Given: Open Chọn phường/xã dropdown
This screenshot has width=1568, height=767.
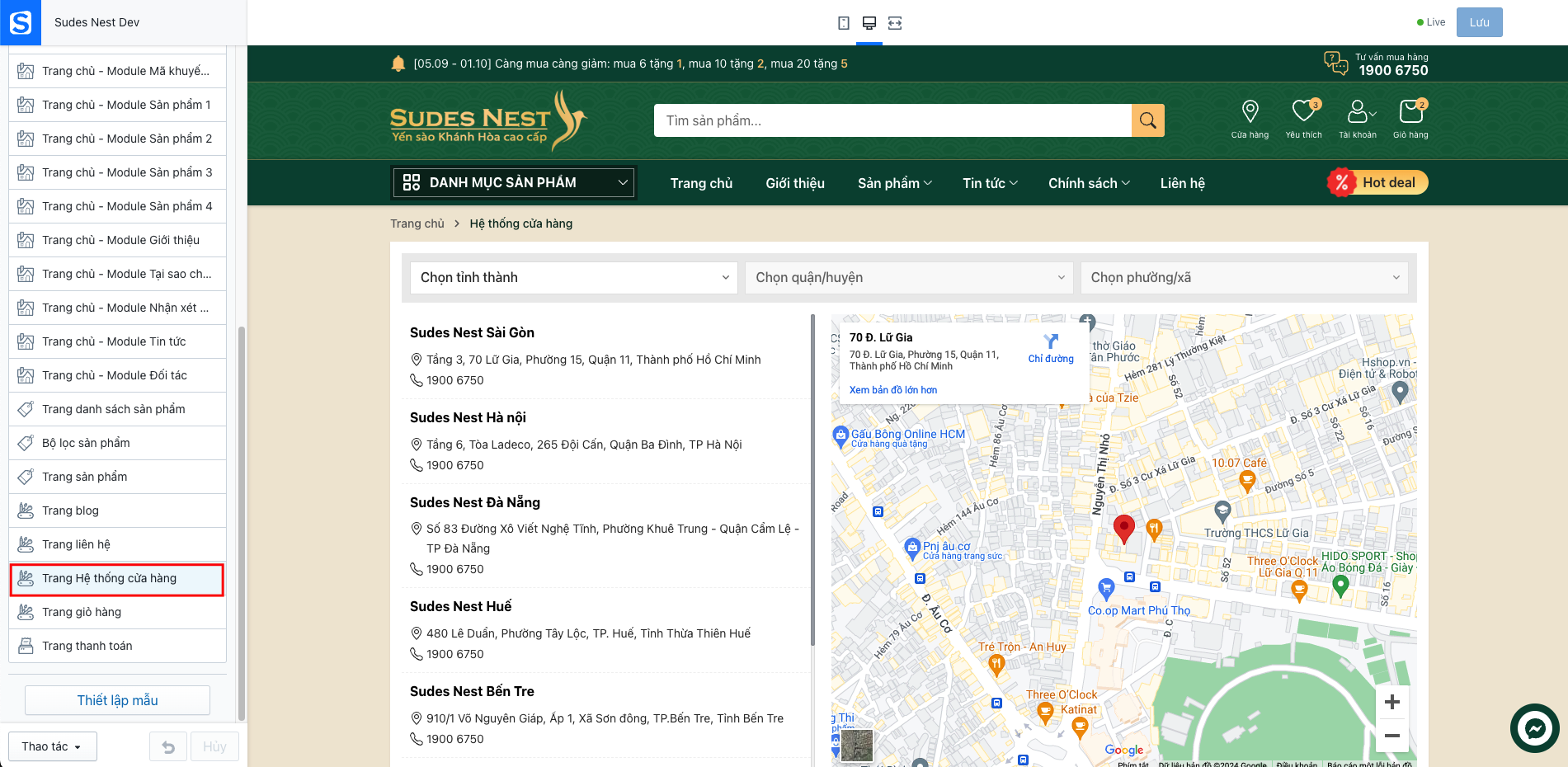Looking at the screenshot, I should pyautogui.click(x=1245, y=278).
